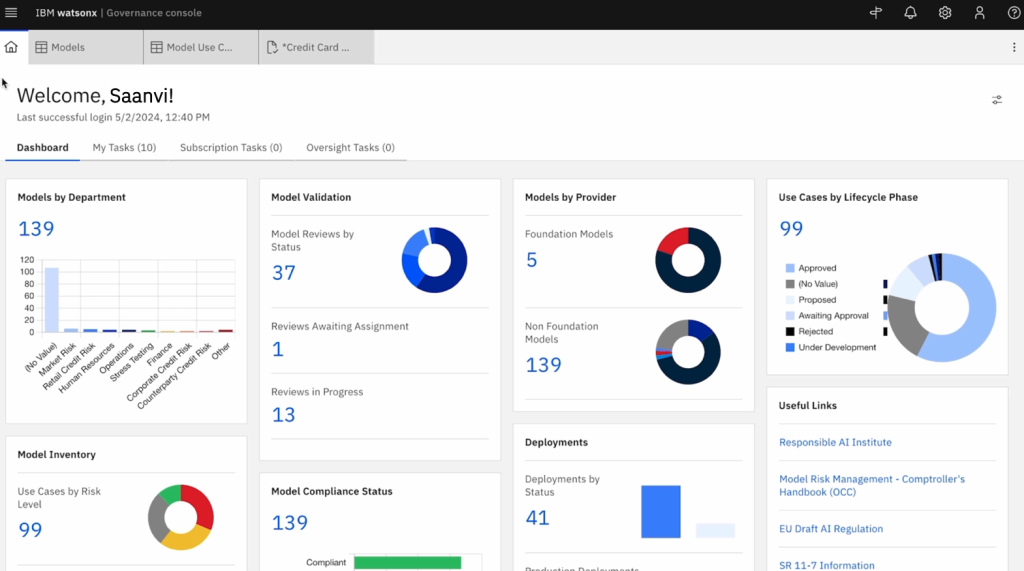Screen dimensions: 1024x571
Task: Click the table icon on Models tab
Action: (x=41, y=47)
